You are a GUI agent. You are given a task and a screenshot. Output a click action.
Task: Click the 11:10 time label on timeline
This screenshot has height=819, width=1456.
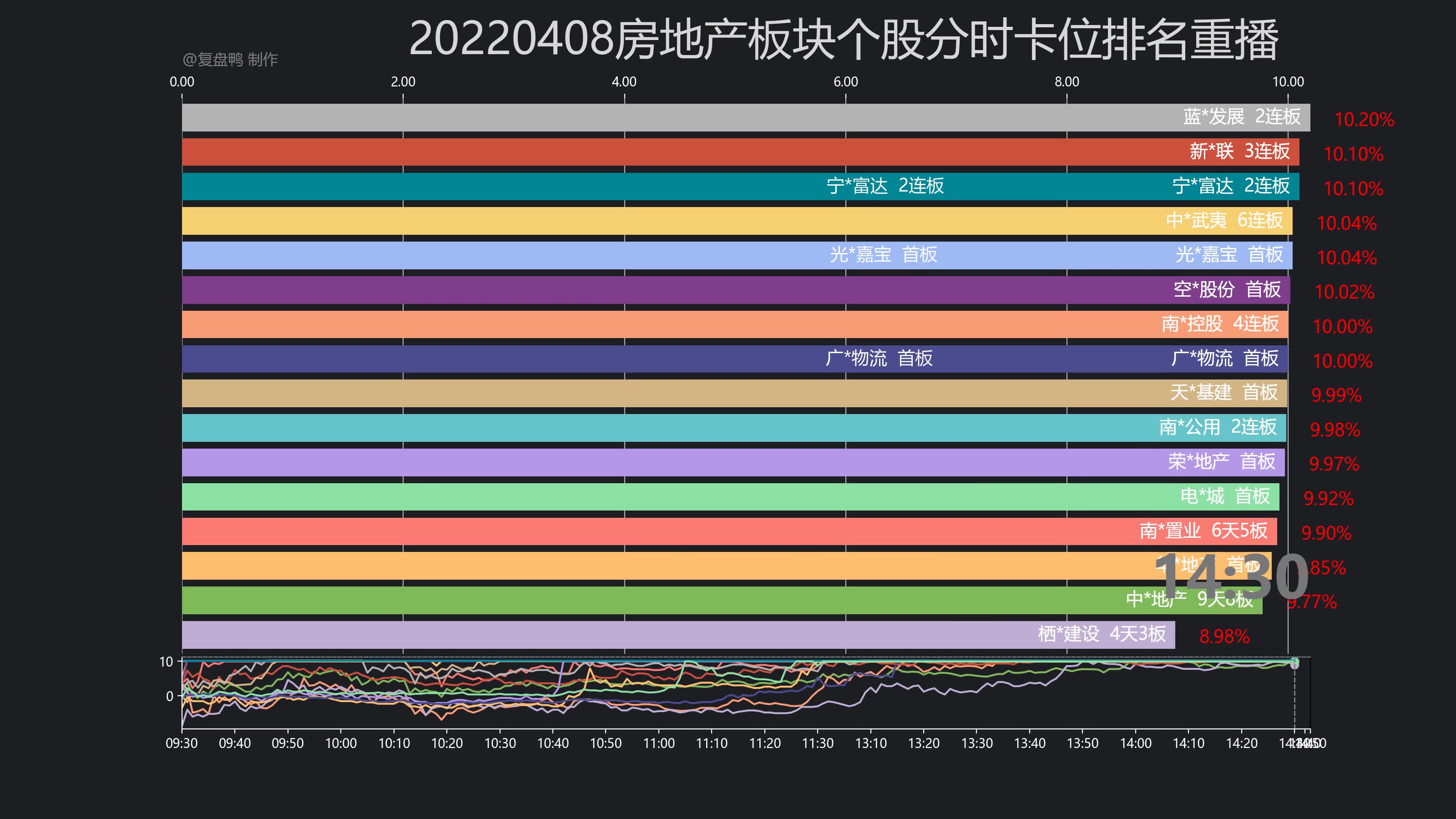712,743
